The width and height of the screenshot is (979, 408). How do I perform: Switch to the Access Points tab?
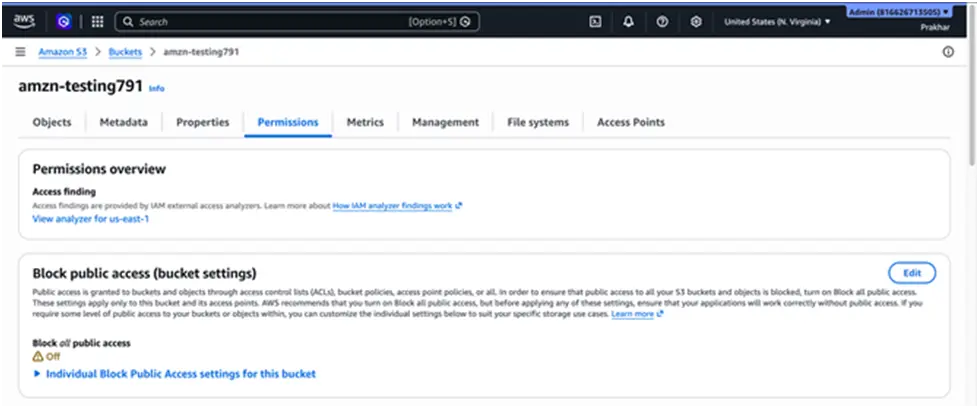[631, 122]
